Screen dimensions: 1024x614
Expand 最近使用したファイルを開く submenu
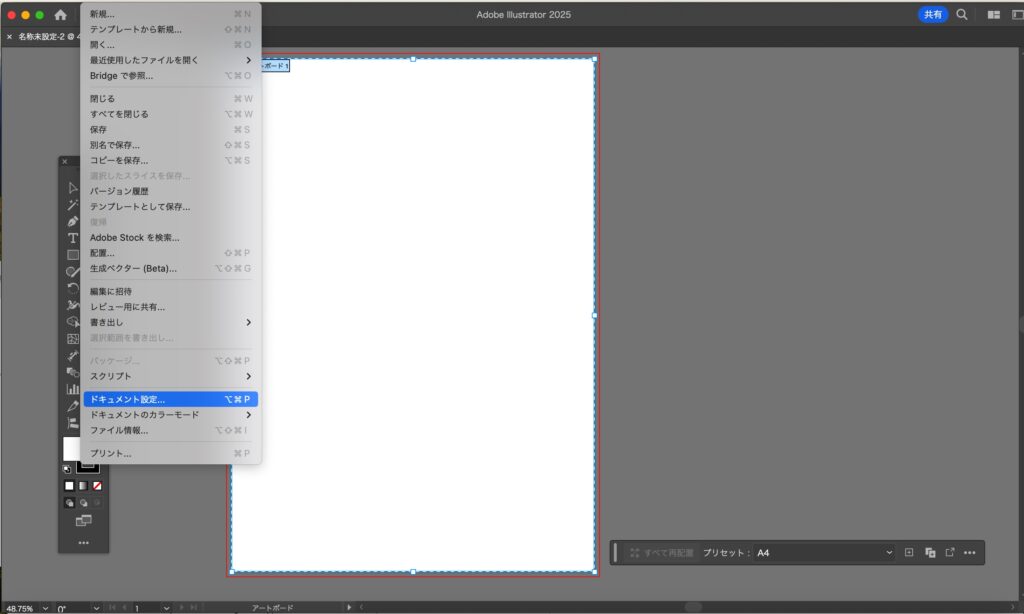(170, 60)
